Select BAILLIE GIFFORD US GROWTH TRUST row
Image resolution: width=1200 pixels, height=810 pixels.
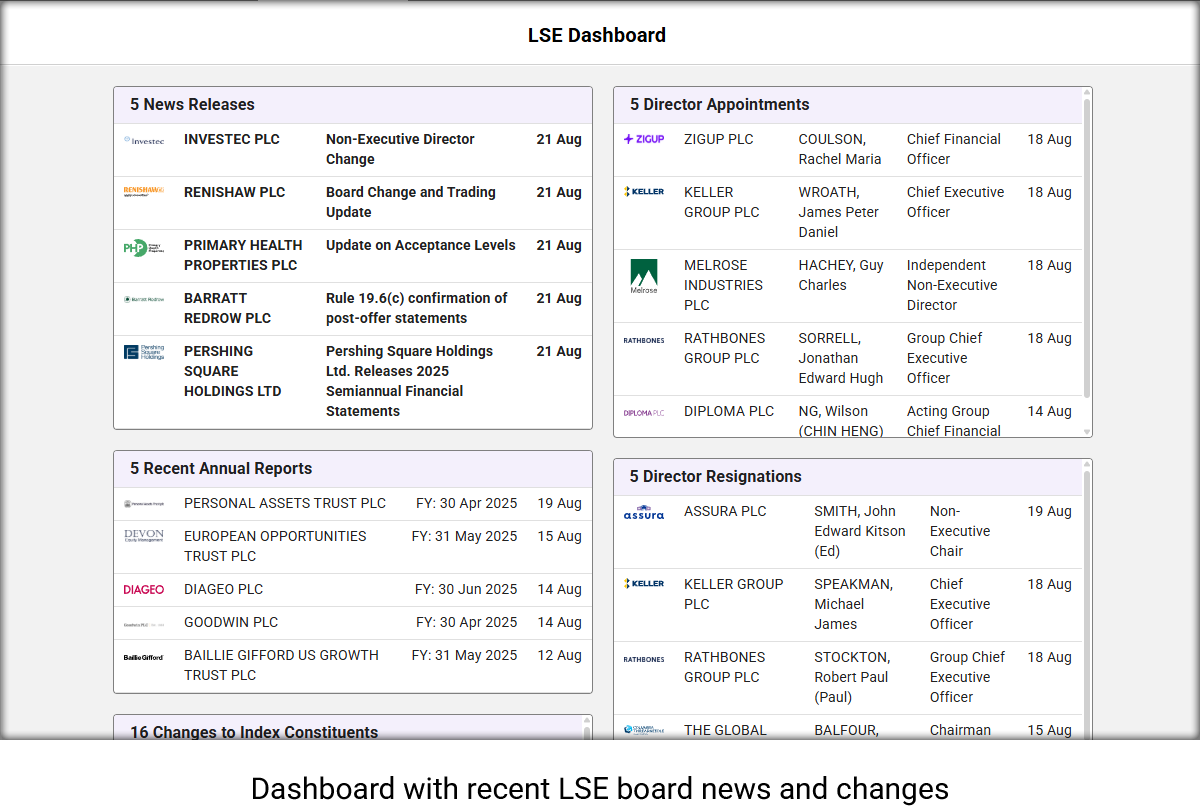[353, 666]
